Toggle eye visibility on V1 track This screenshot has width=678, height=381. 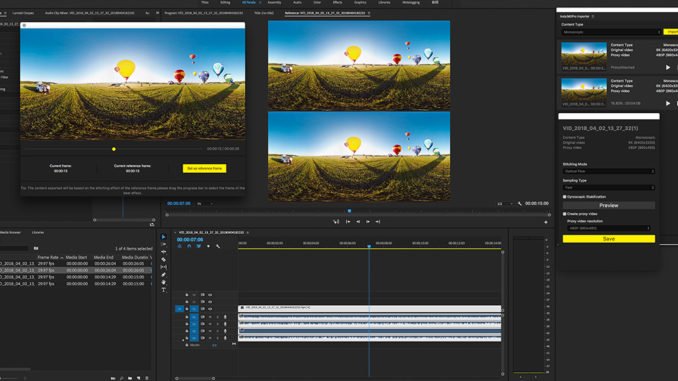click(210, 309)
